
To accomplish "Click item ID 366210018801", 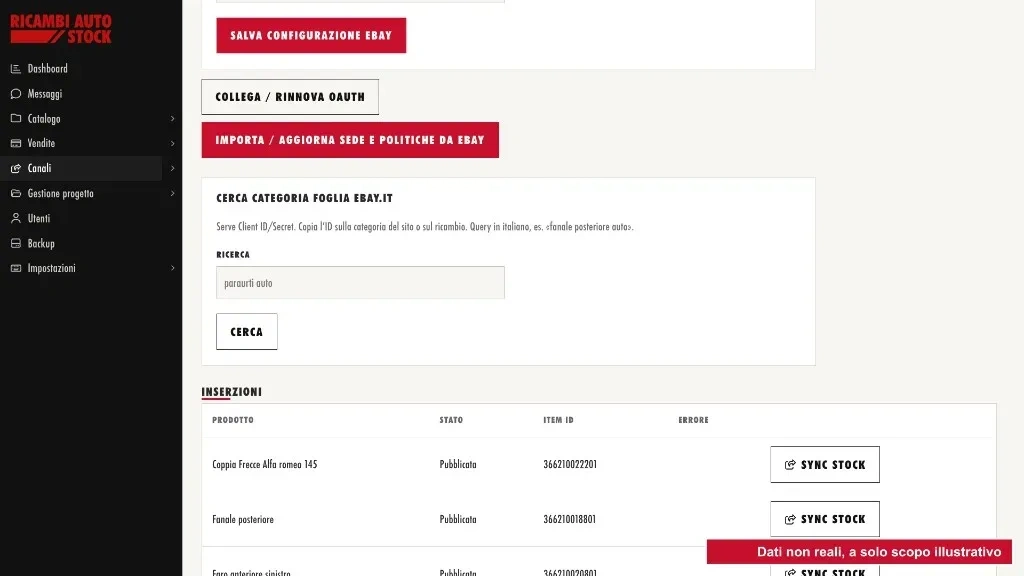I will coord(569,519).
